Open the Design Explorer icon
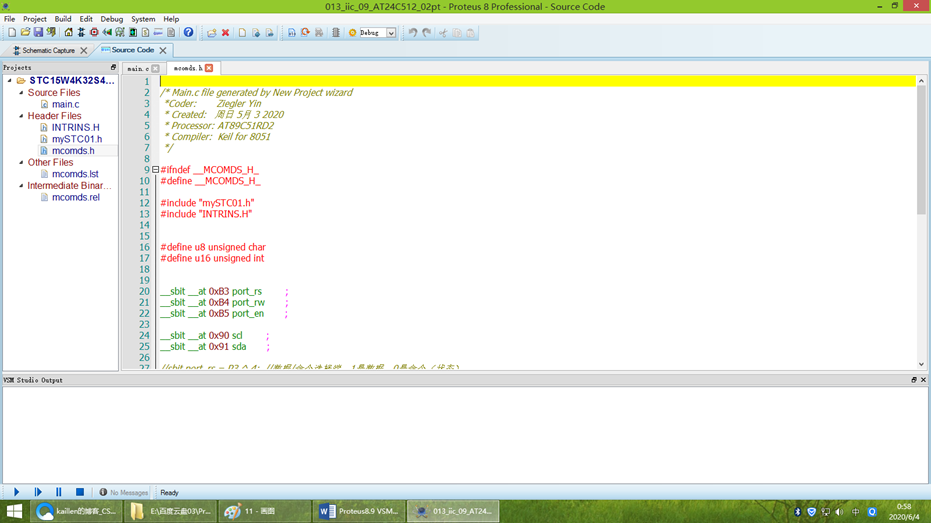This screenshot has height=524, width=931. [133, 33]
